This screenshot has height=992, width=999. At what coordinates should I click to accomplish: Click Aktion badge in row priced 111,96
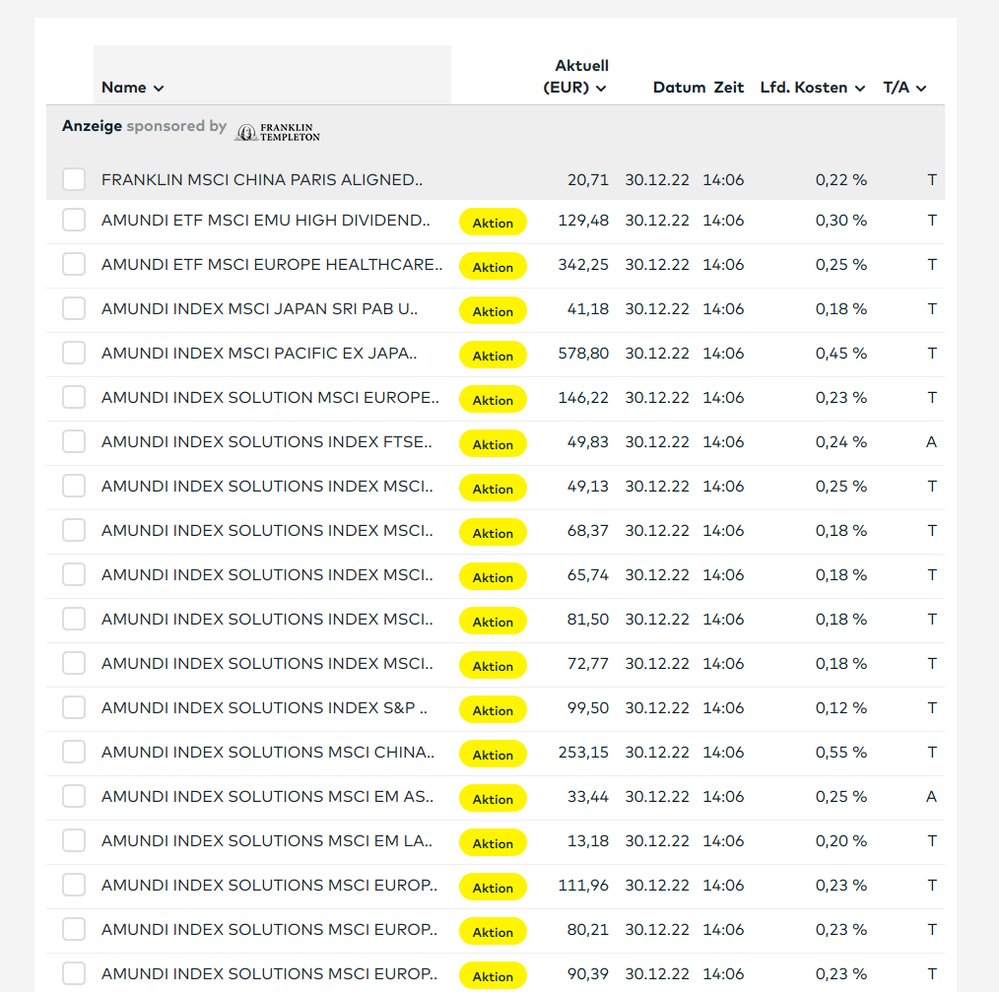coord(493,887)
